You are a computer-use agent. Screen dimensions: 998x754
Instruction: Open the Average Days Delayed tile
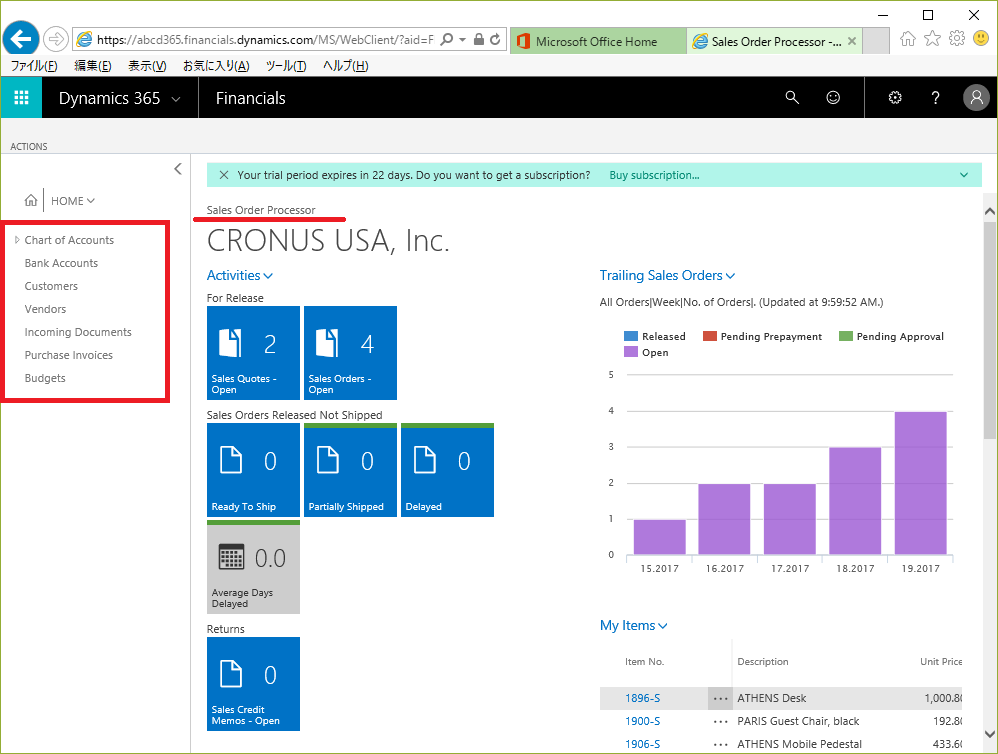coord(253,567)
